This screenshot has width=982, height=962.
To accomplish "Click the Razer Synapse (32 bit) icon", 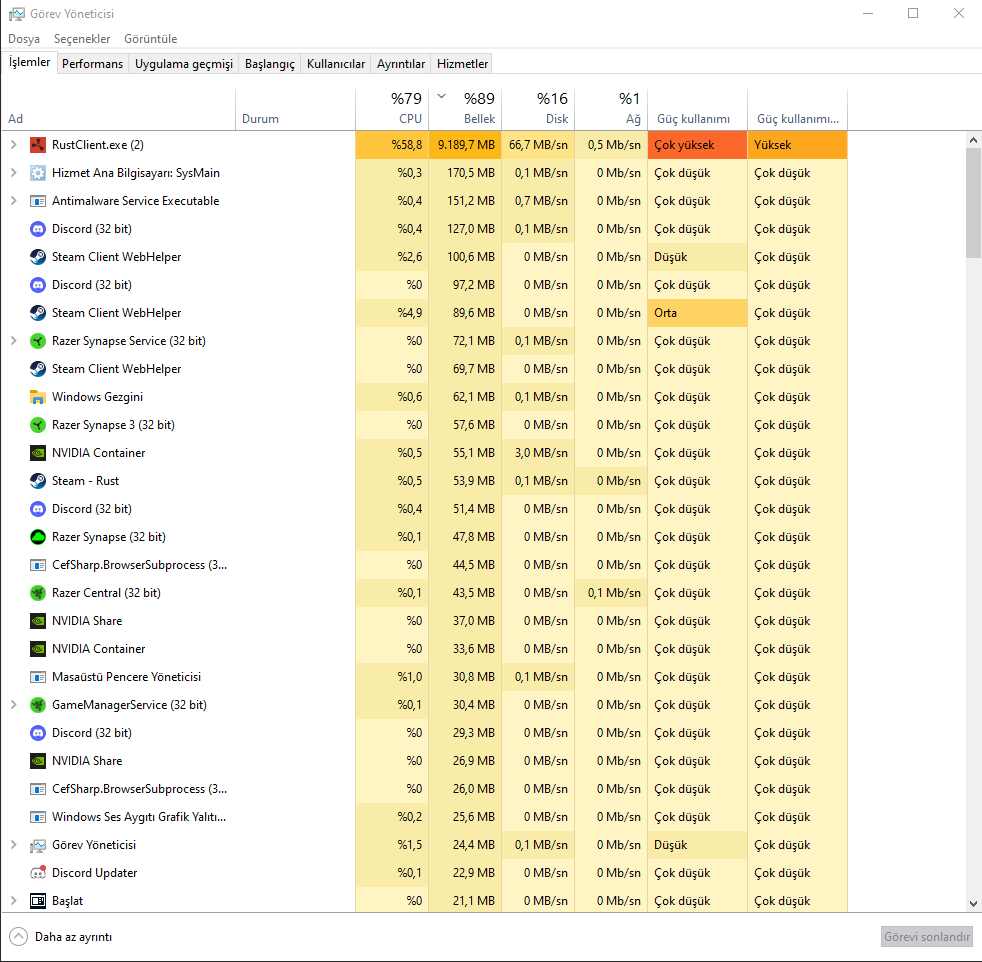I will point(38,537).
